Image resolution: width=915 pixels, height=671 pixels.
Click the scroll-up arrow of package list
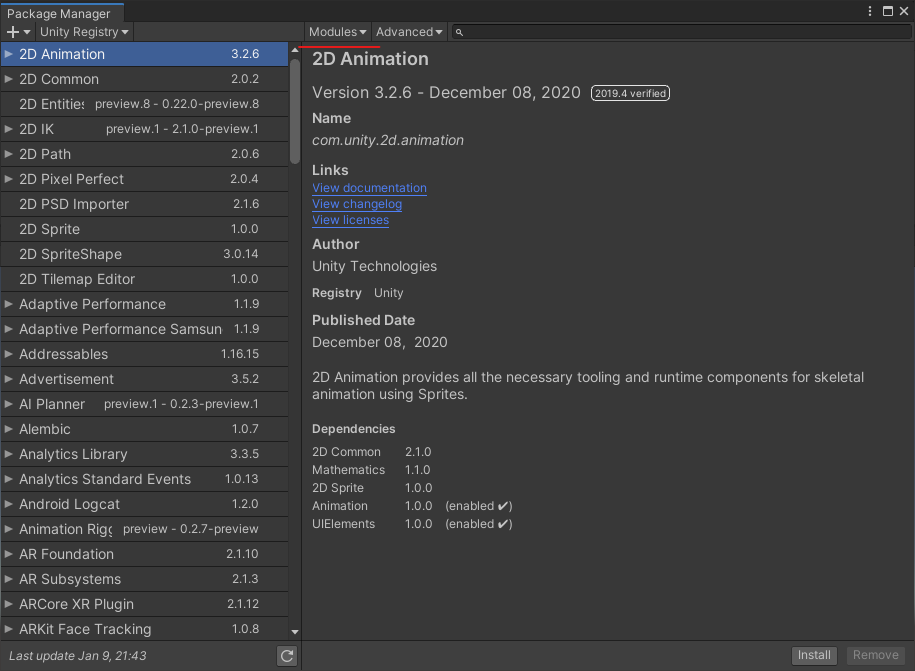coord(295,50)
